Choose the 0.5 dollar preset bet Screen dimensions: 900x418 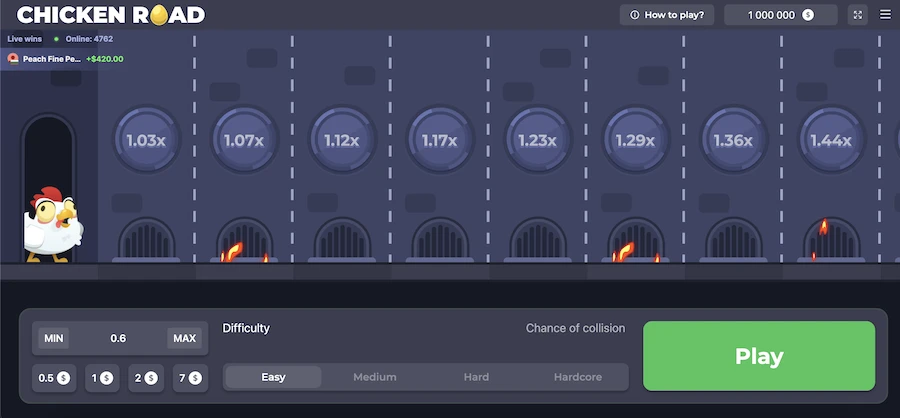(x=53, y=378)
